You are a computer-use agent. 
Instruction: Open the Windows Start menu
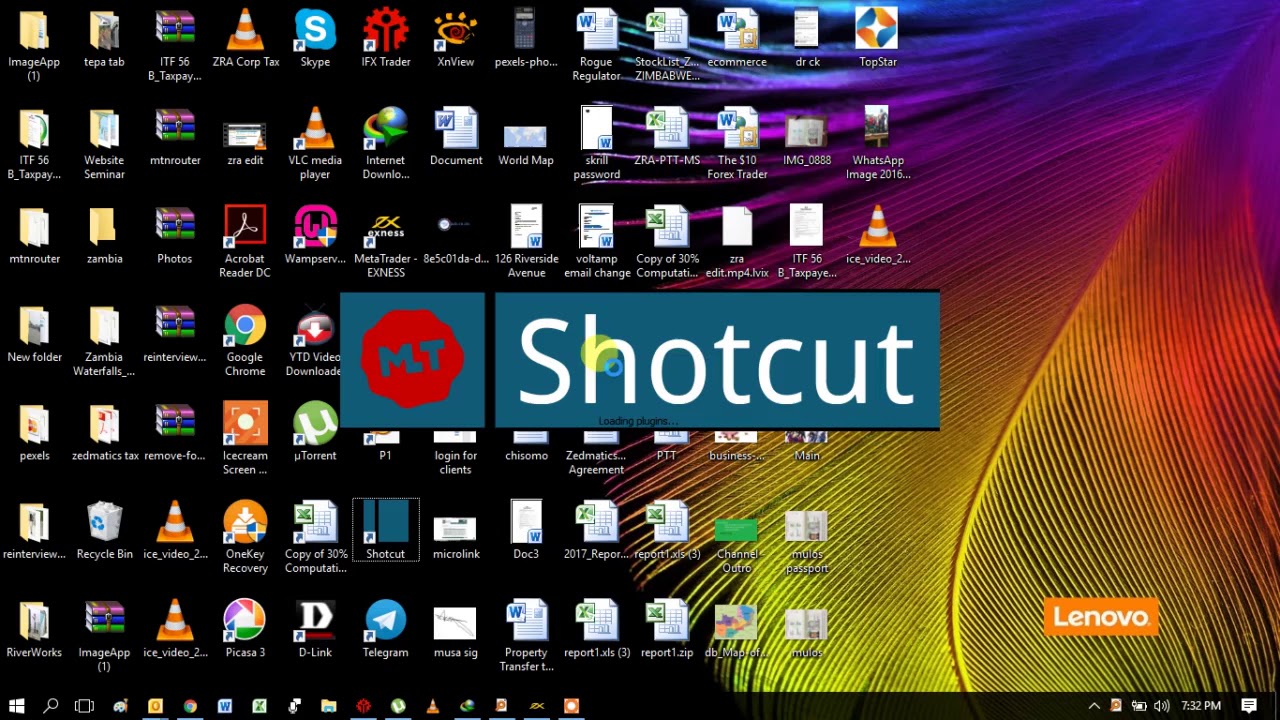click(17, 706)
